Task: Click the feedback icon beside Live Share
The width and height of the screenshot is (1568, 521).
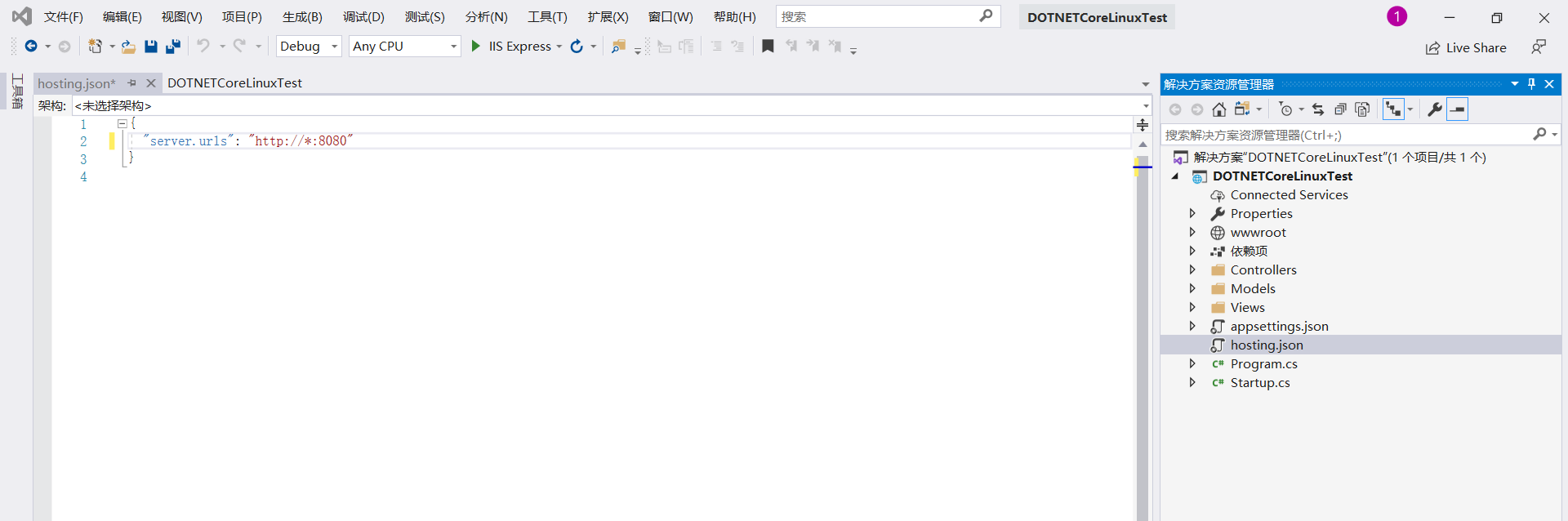Action: click(x=1539, y=47)
